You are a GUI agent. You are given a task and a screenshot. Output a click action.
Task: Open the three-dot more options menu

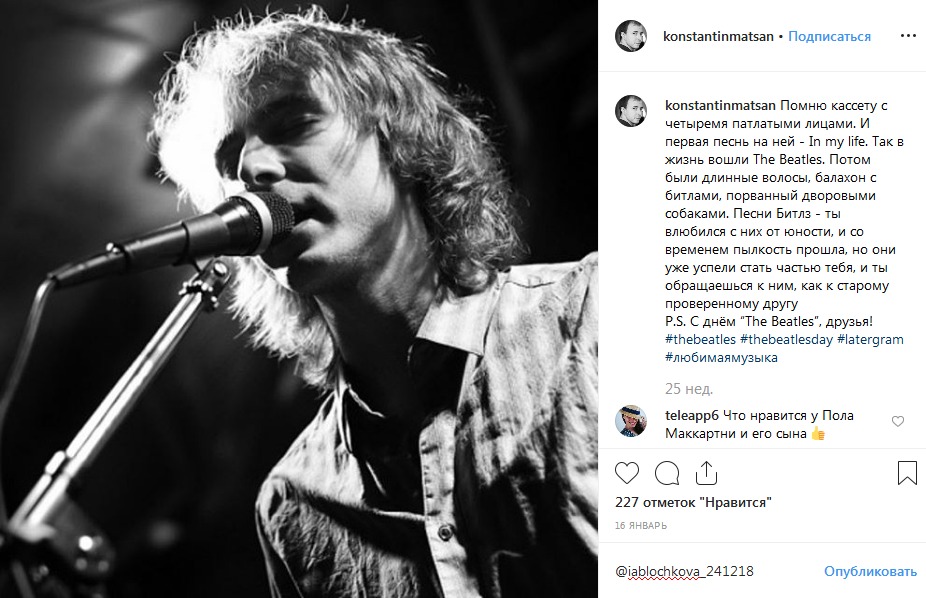908,36
